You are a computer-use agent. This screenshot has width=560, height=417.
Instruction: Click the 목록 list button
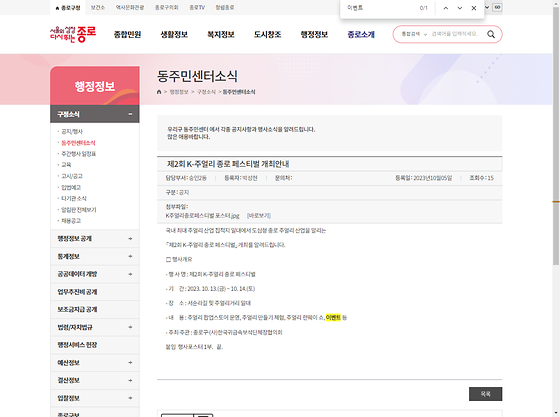[485, 394]
